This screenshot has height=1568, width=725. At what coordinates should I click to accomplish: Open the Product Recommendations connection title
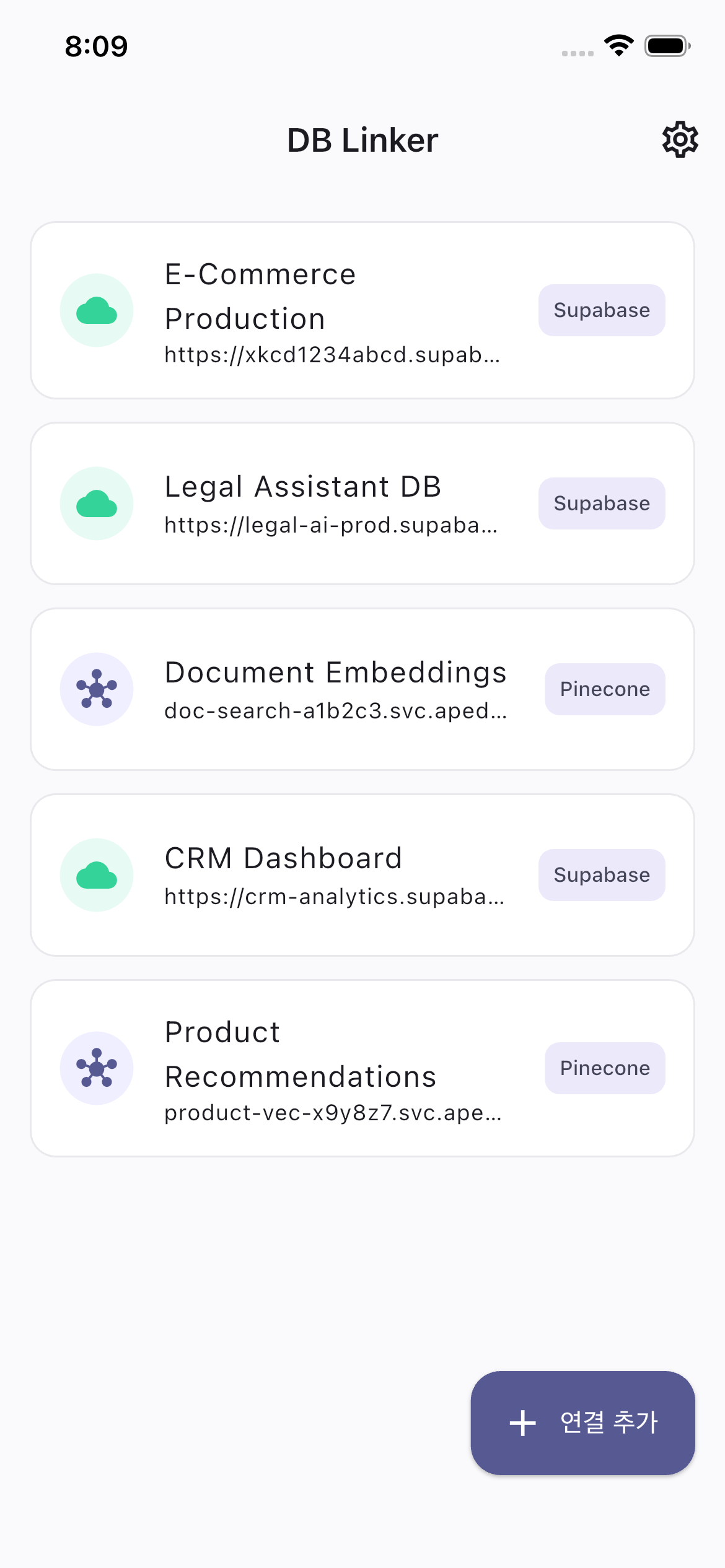click(300, 1054)
